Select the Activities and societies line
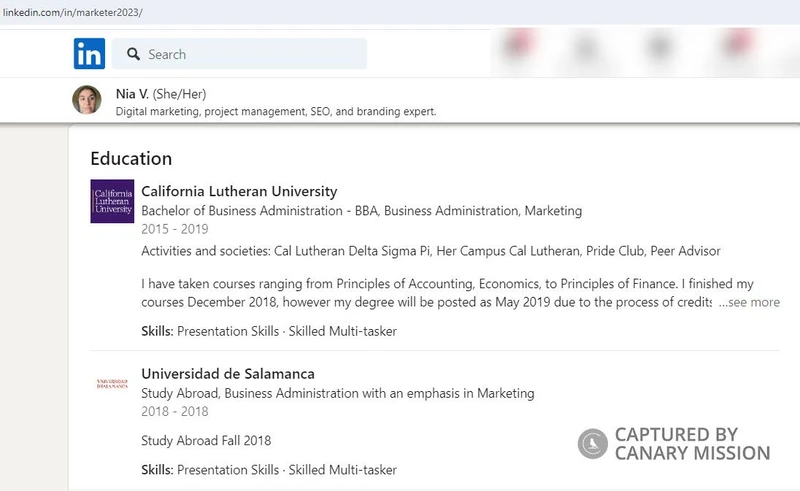800x491 pixels. point(431,251)
